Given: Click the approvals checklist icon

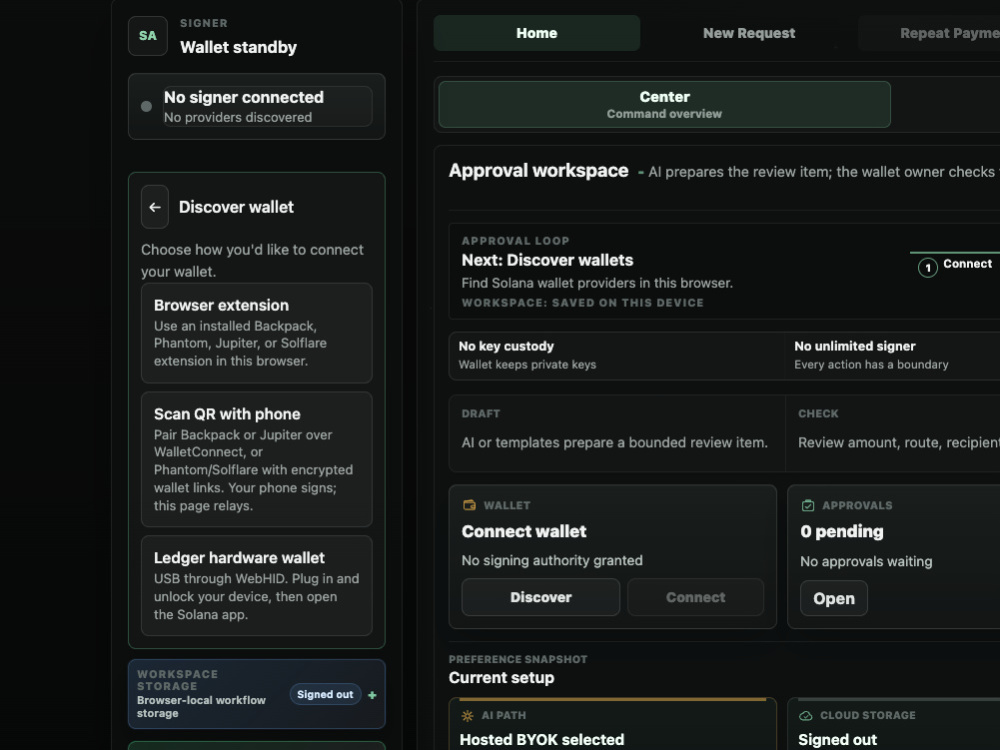Looking at the screenshot, I should click(x=808, y=505).
